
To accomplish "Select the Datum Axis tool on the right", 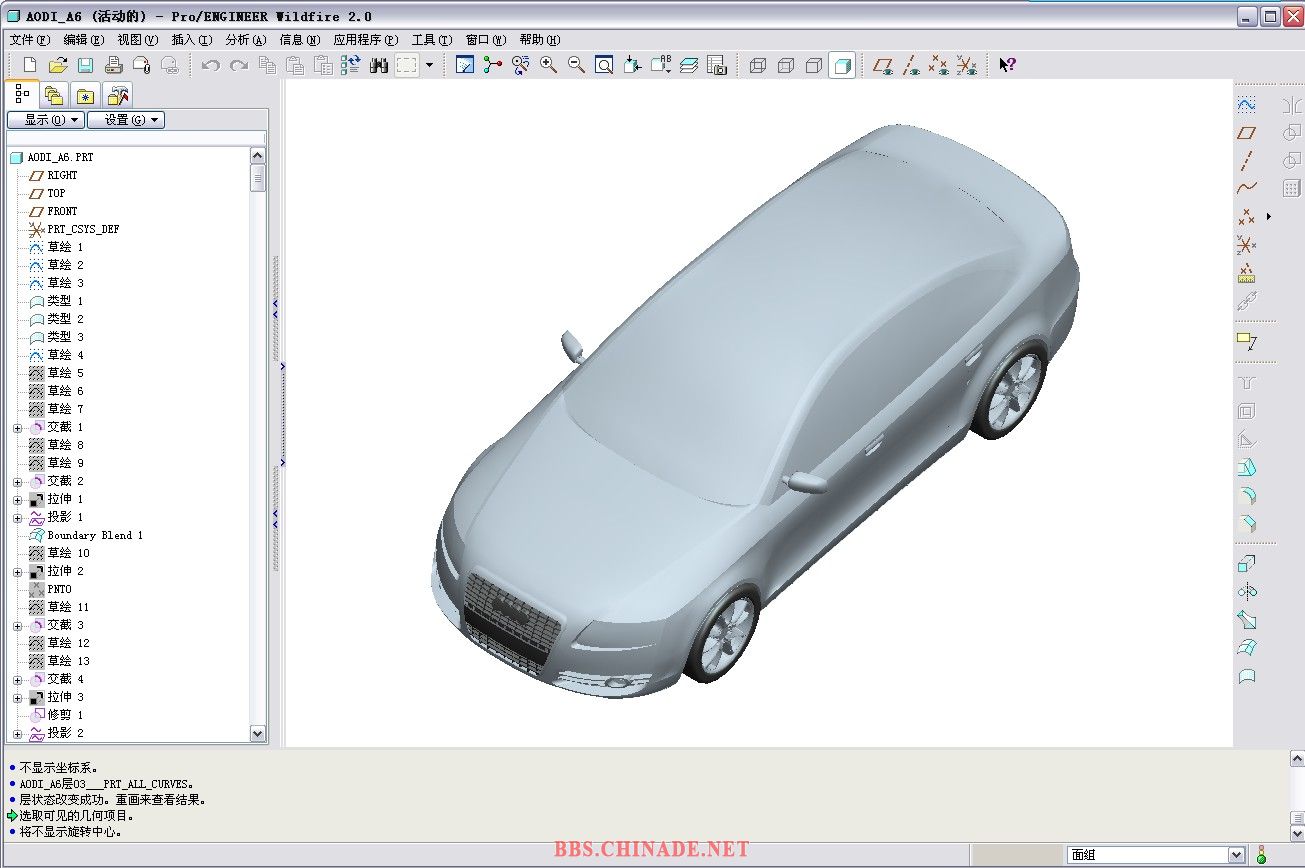I will coord(1246,160).
